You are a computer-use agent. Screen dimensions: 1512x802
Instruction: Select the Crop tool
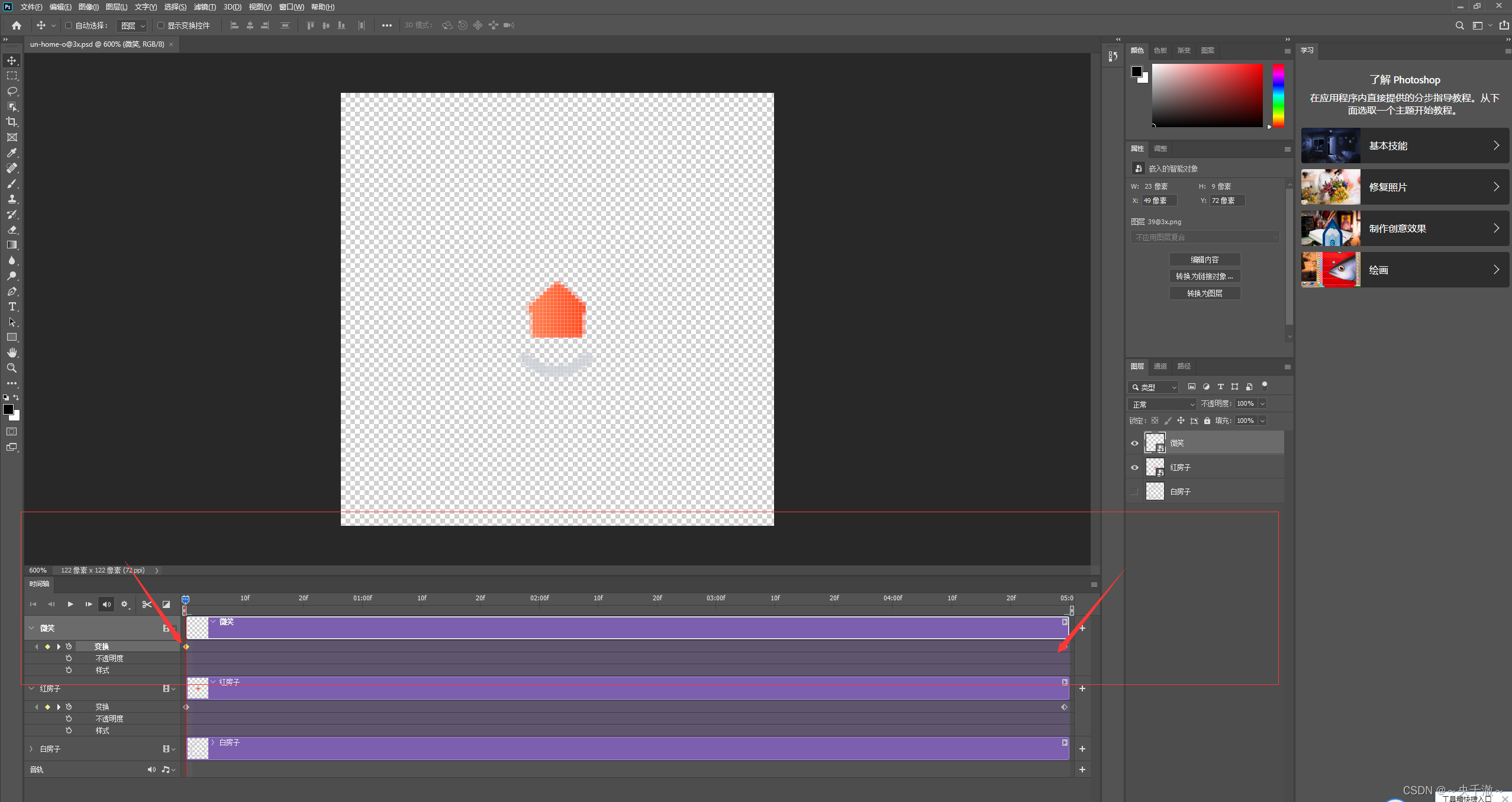(x=12, y=122)
